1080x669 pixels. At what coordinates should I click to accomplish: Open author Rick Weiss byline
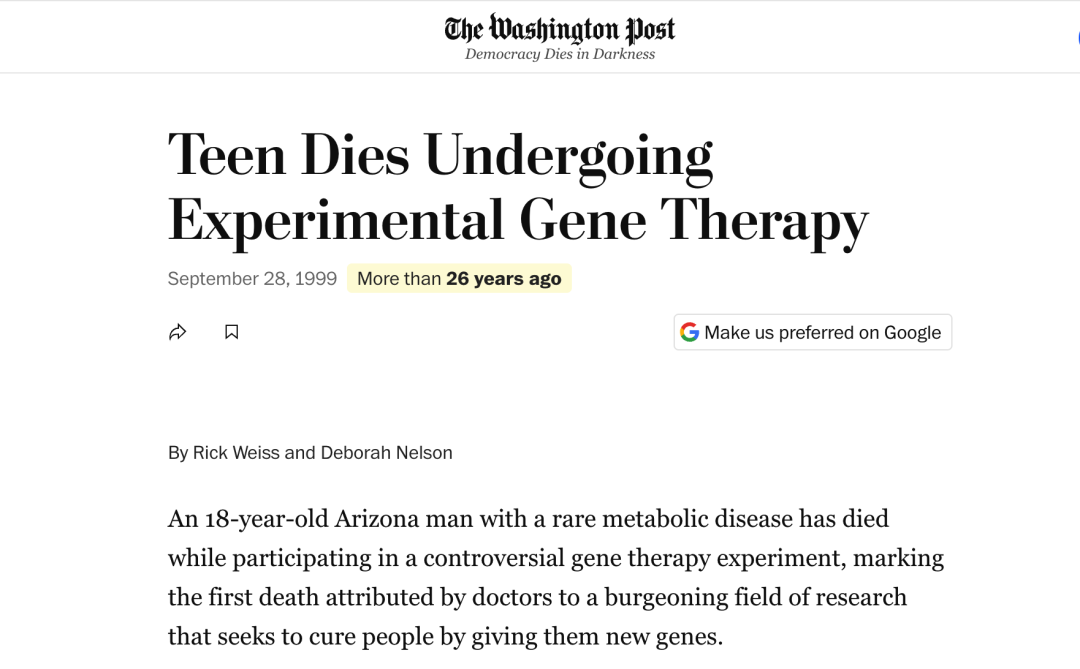click(x=236, y=453)
